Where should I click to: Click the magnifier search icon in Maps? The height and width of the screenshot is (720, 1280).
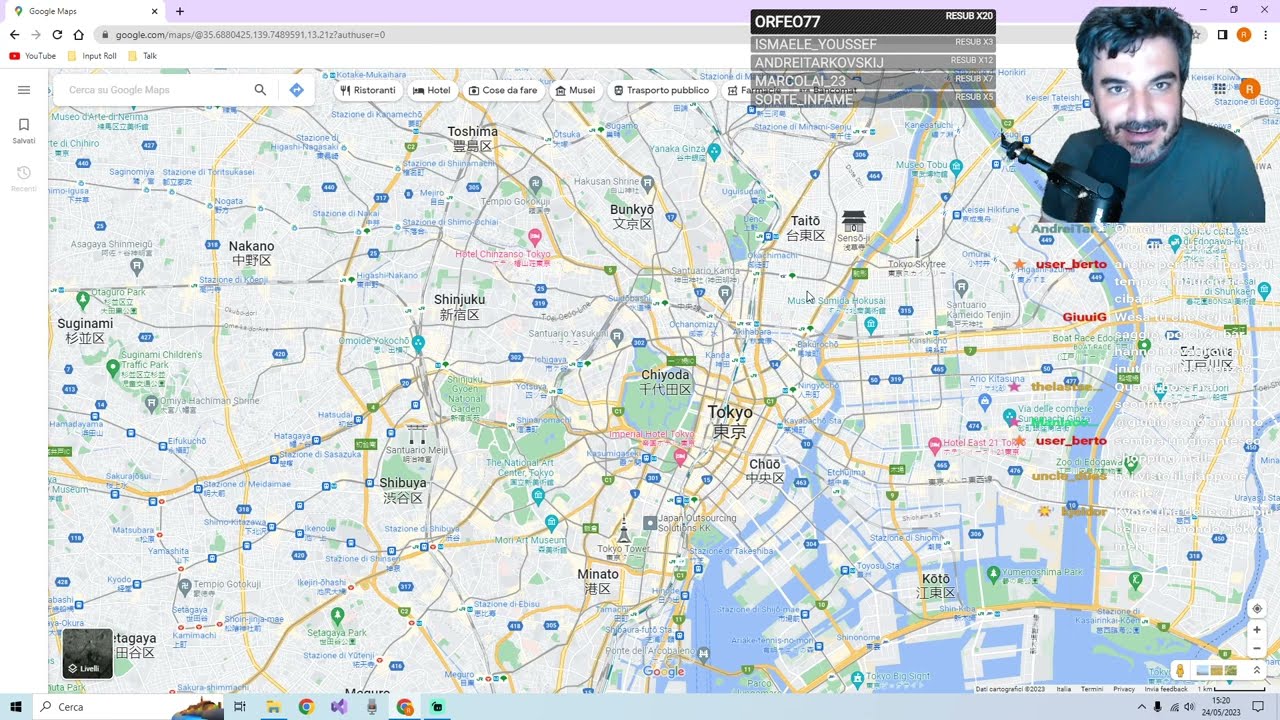click(260, 90)
